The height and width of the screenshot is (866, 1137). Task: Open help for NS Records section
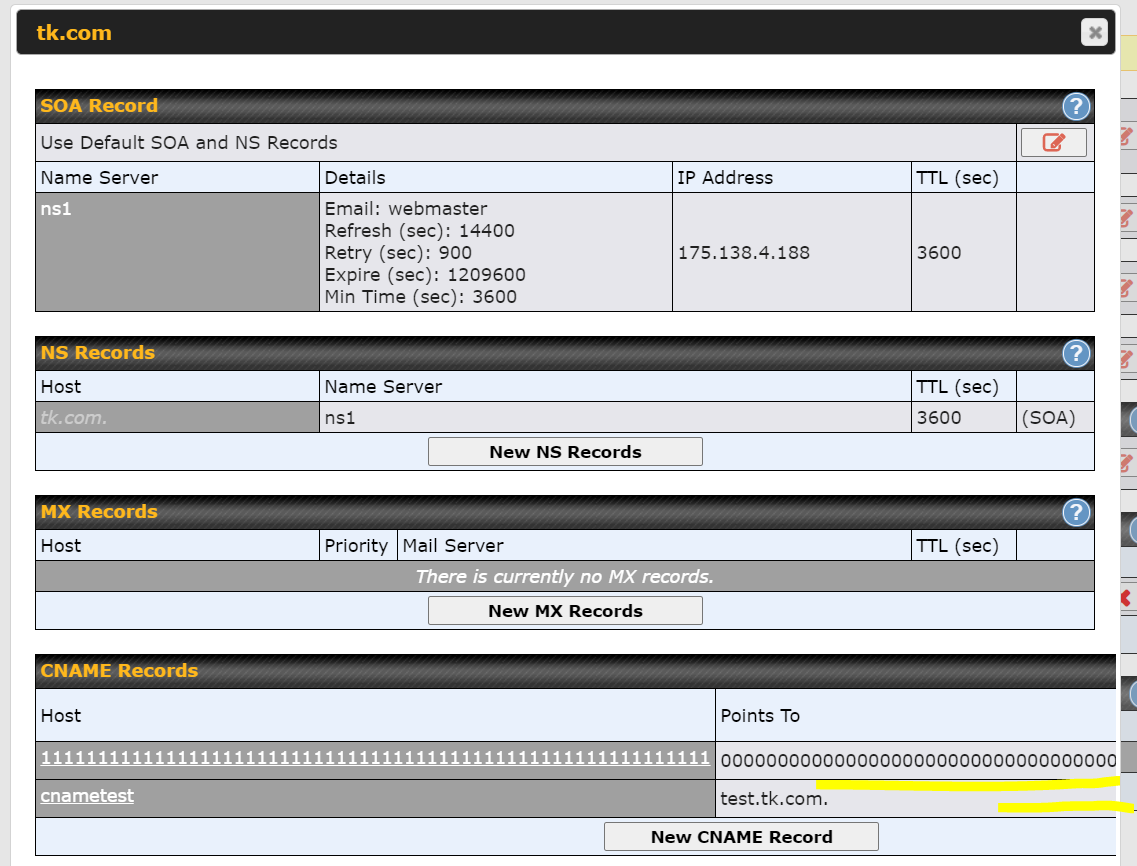click(x=1075, y=353)
